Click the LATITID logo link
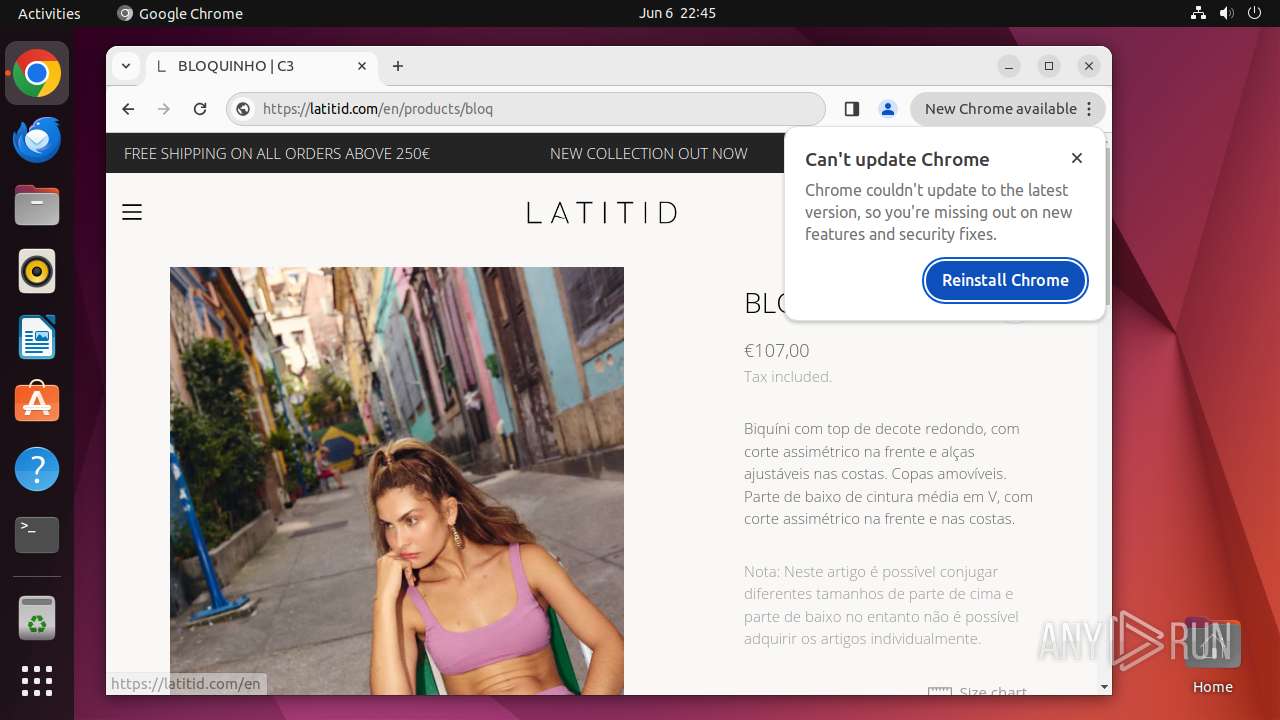Viewport: 1280px width, 720px height. click(x=602, y=212)
